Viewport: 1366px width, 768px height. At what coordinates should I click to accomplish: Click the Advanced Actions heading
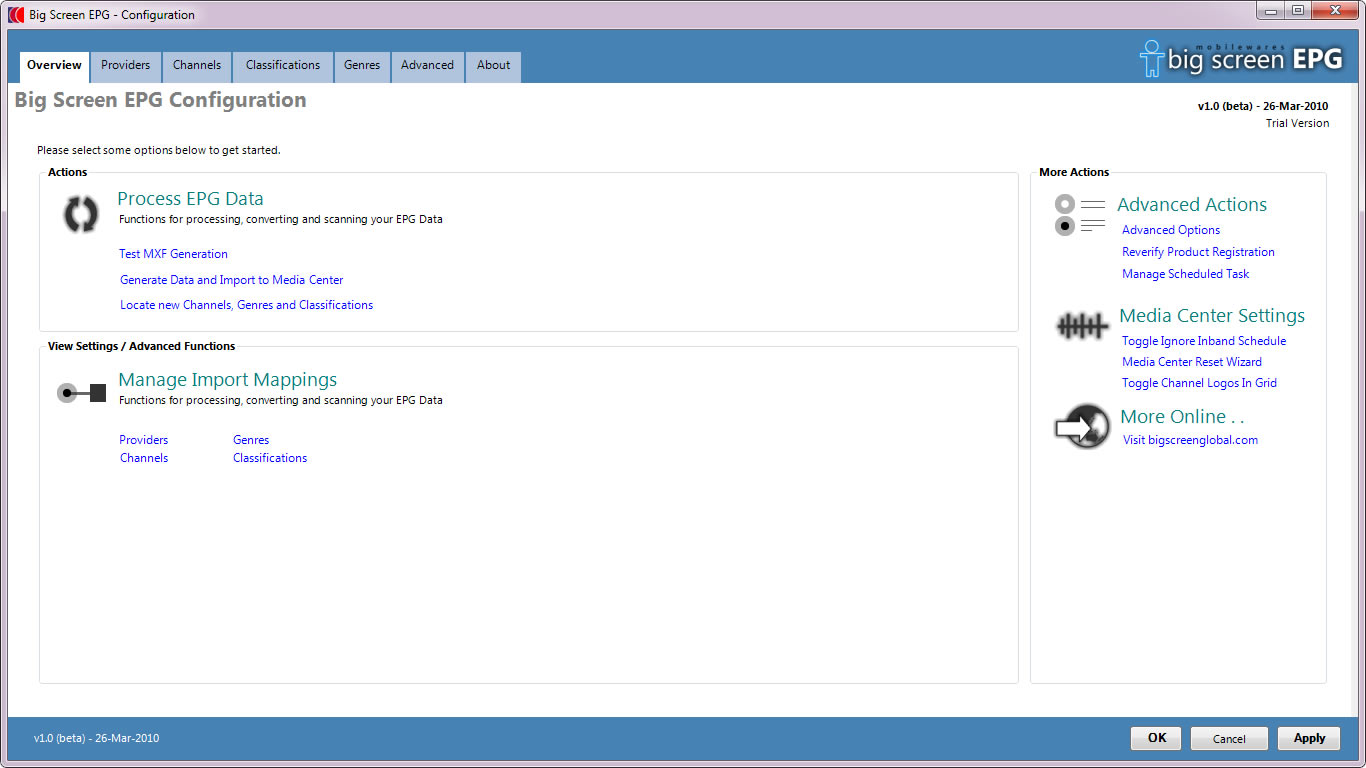pos(1192,205)
